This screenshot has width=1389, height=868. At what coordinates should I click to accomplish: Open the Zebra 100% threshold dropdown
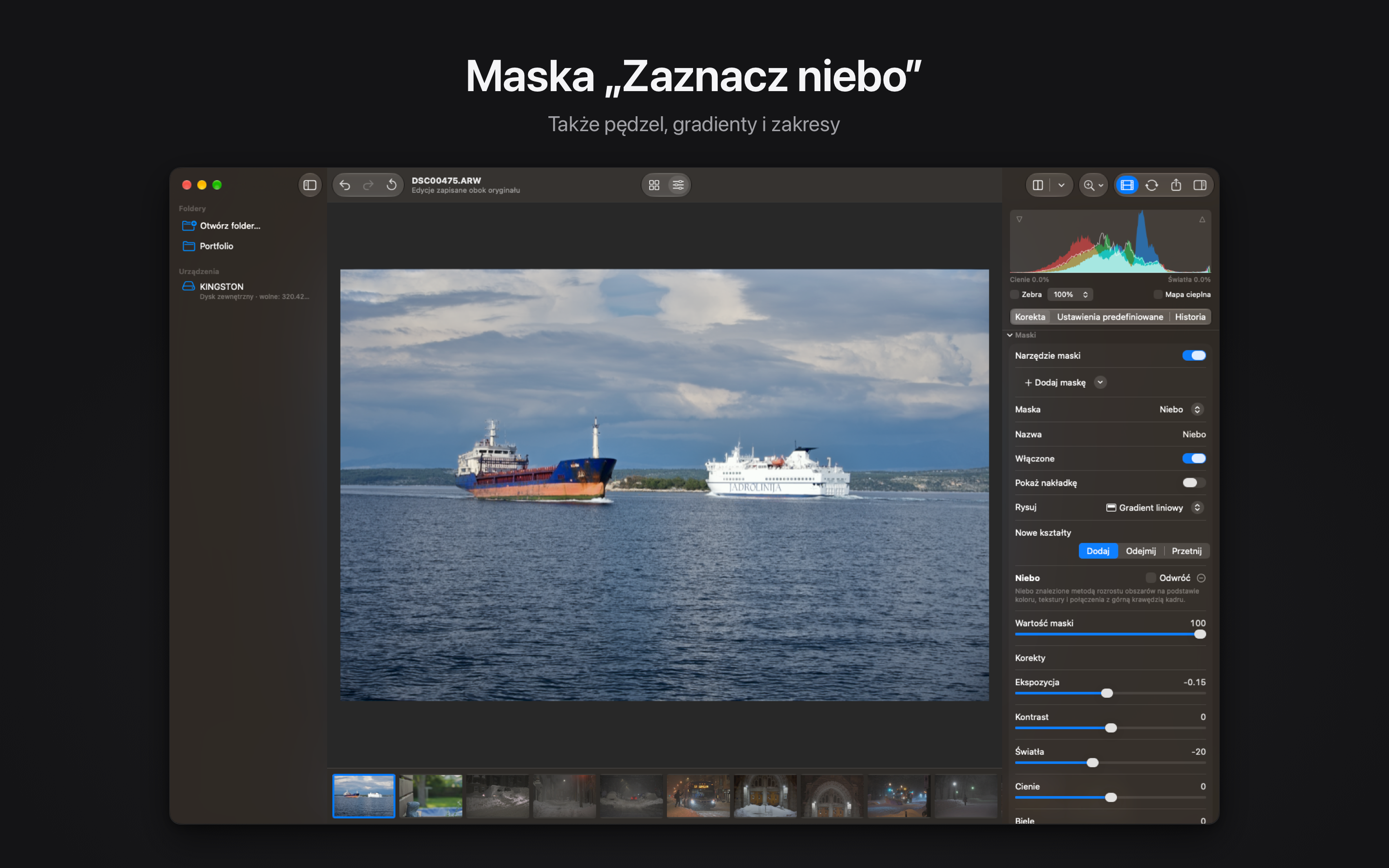pyautogui.click(x=1070, y=295)
